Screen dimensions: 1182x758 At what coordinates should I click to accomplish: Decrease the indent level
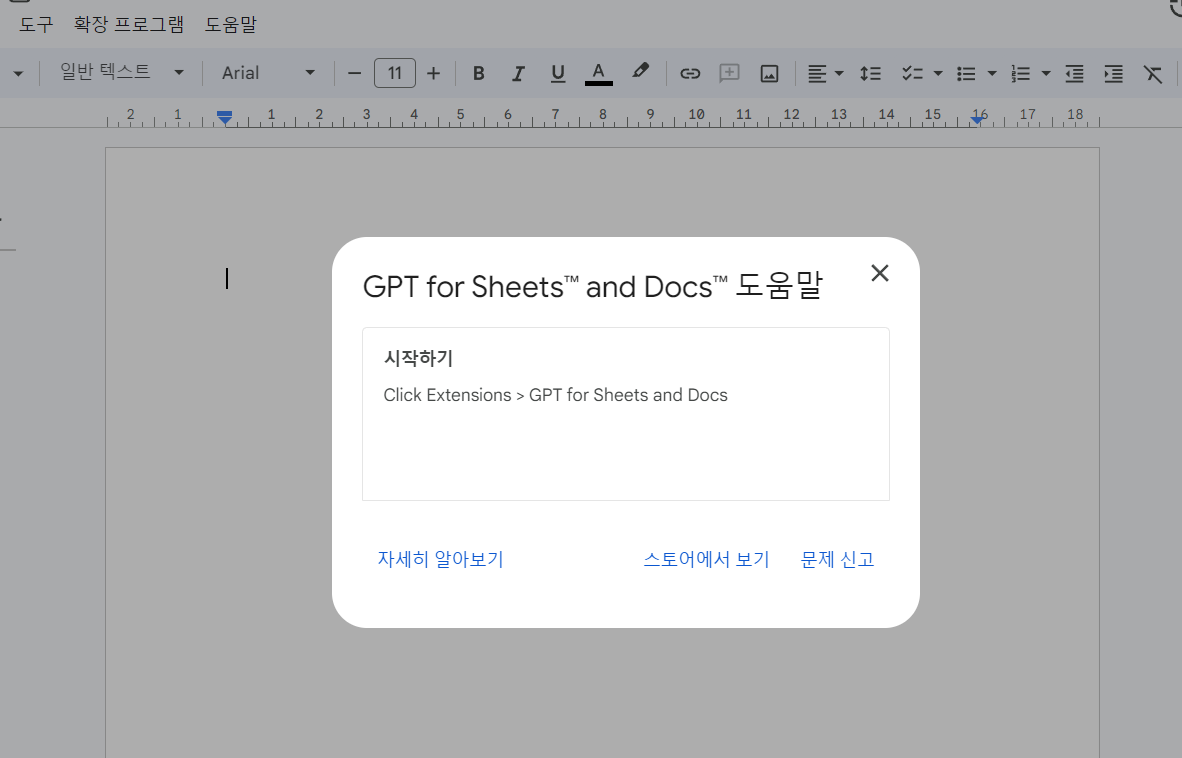pos(1074,73)
